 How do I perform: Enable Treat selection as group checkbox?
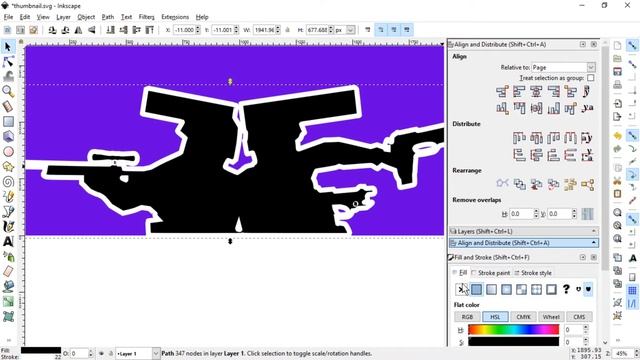pos(590,78)
